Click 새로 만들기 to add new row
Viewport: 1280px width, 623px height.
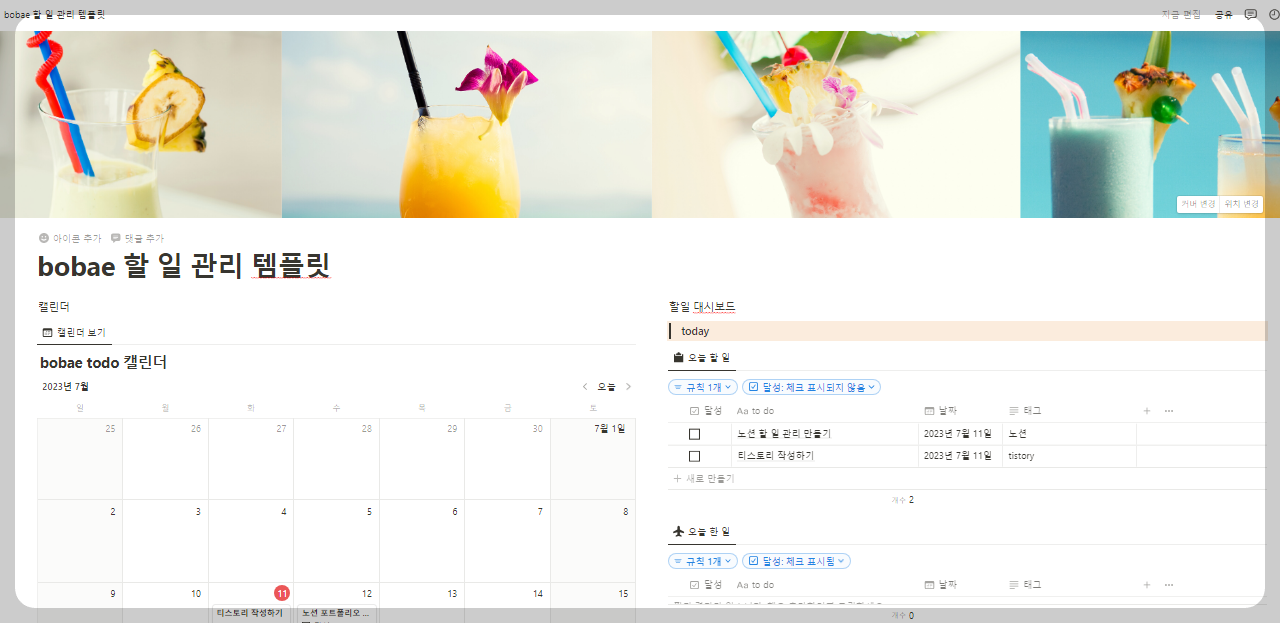pyautogui.click(x=704, y=479)
